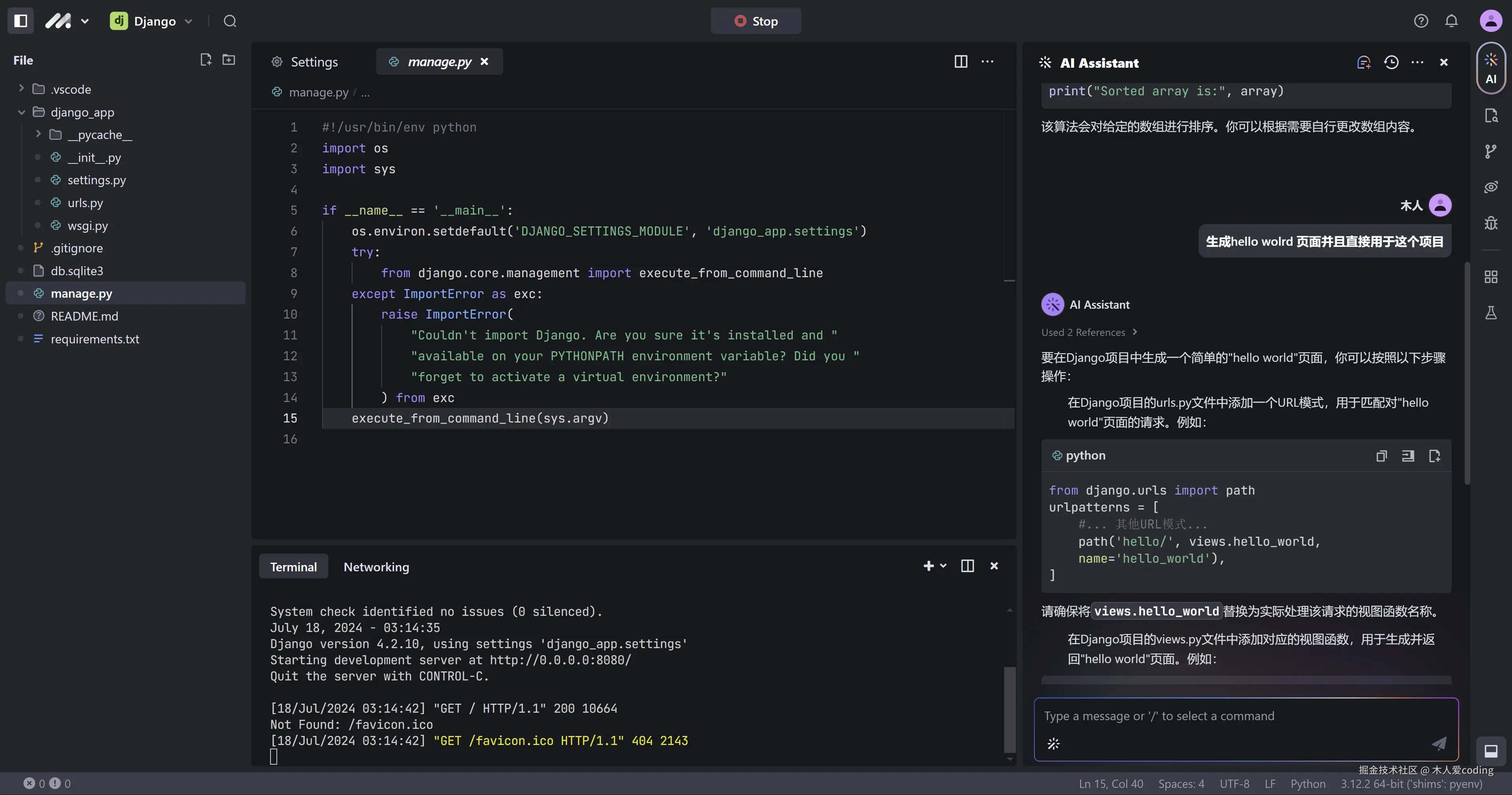Create a new file in the File panel
Viewport: 1512px width, 795px height.
(x=206, y=59)
